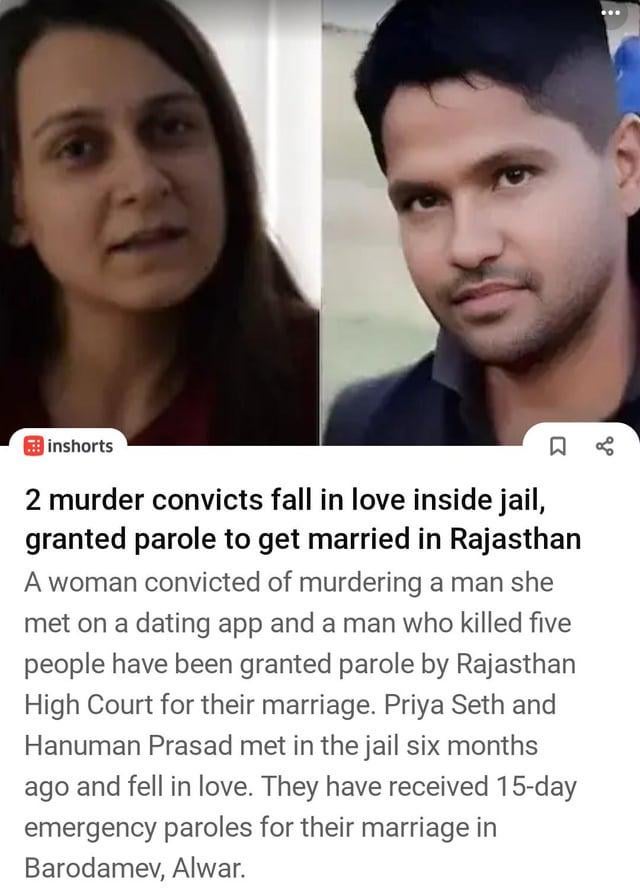The height and width of the screenshot is (890, 640).
Task: Tap the red inshorts logo icon
Action: [x=33, y=446]
